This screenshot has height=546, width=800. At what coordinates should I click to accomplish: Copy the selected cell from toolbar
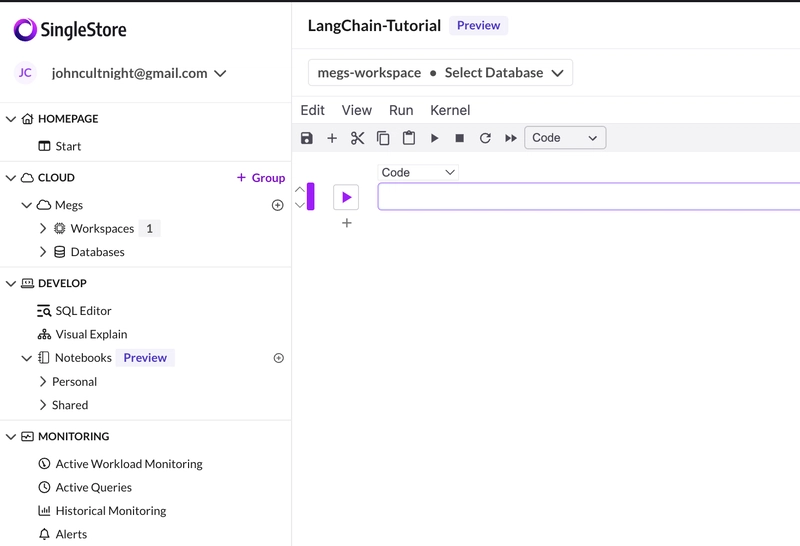point(383,138)
